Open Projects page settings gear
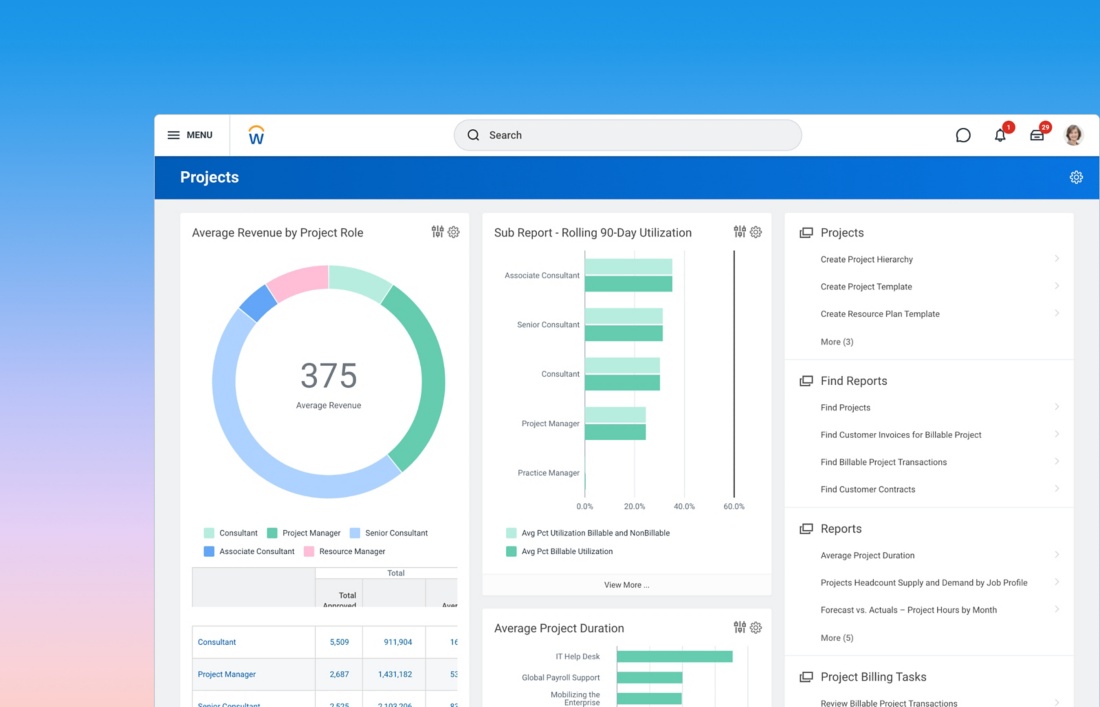Viewport: 1100px width, 707px height. tap(1076, 177)
